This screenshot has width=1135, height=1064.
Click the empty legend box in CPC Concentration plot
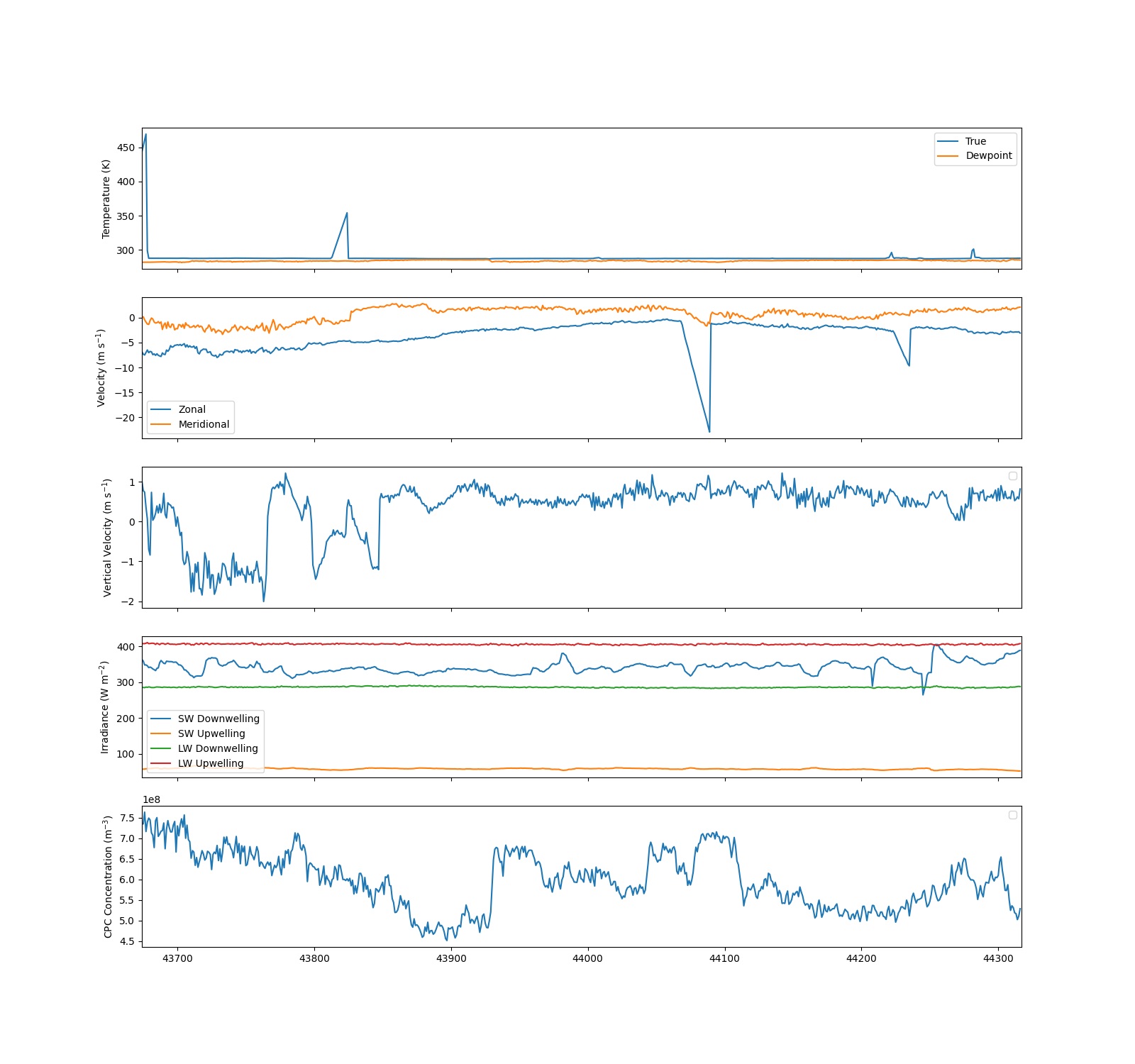click(x=1013, y=815)
